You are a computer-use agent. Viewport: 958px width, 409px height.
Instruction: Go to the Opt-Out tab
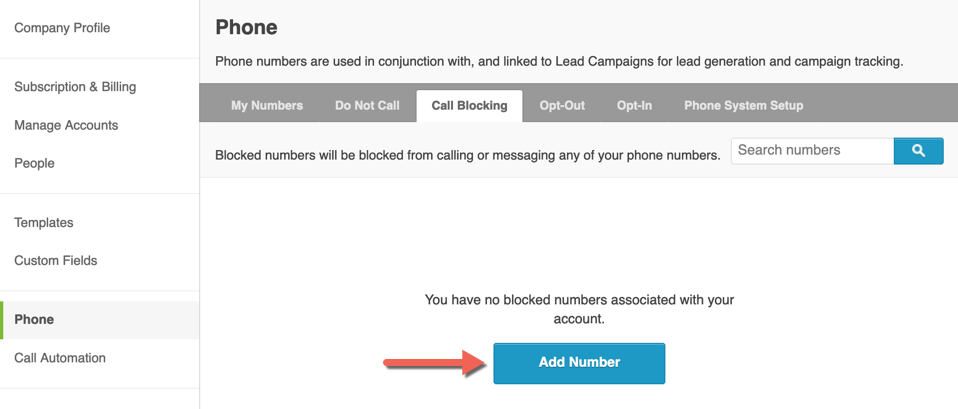point(562,105)
